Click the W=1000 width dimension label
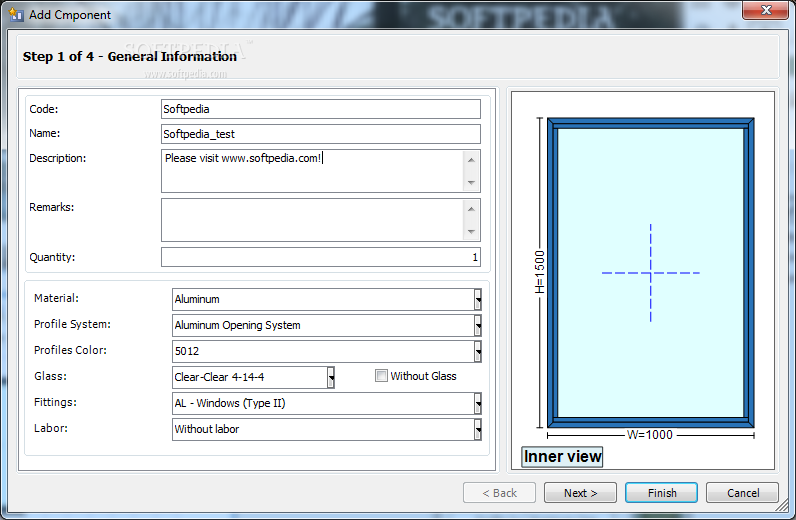Image resolution: width=796 pixels, height=520 pixels. (x=650, y=435)
